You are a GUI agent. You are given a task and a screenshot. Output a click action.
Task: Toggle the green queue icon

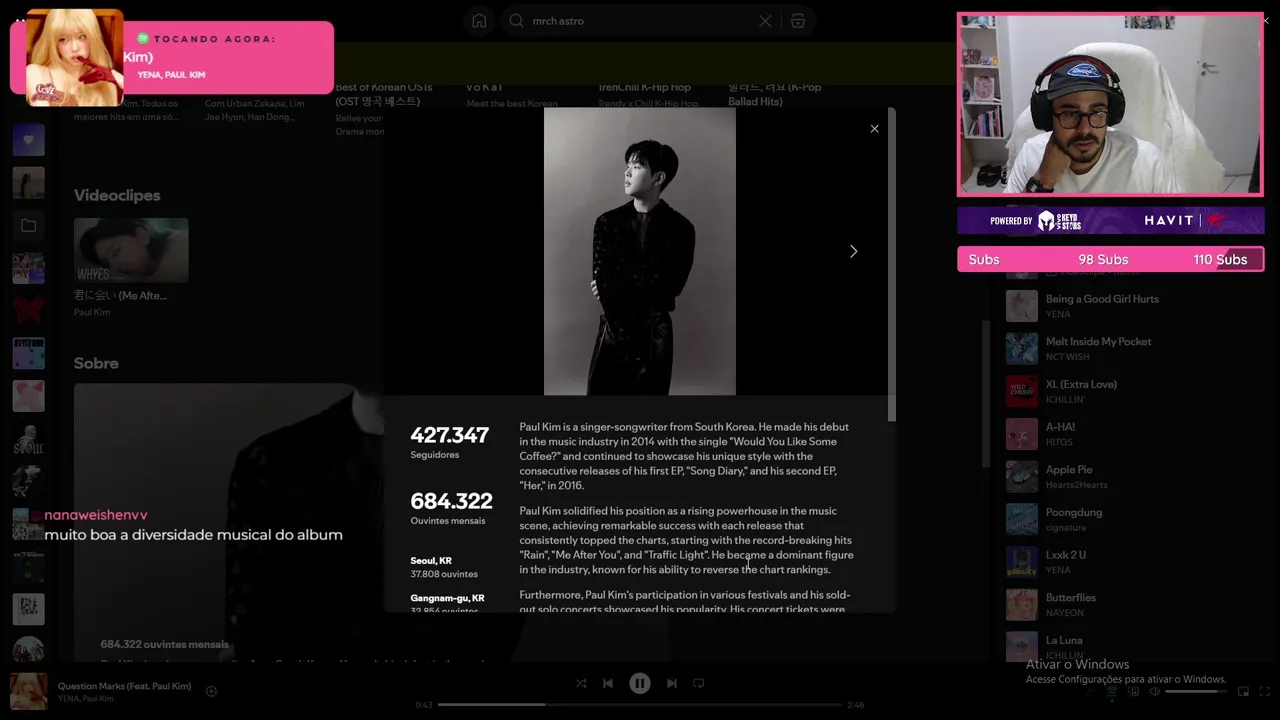[x=1112, y=691]
